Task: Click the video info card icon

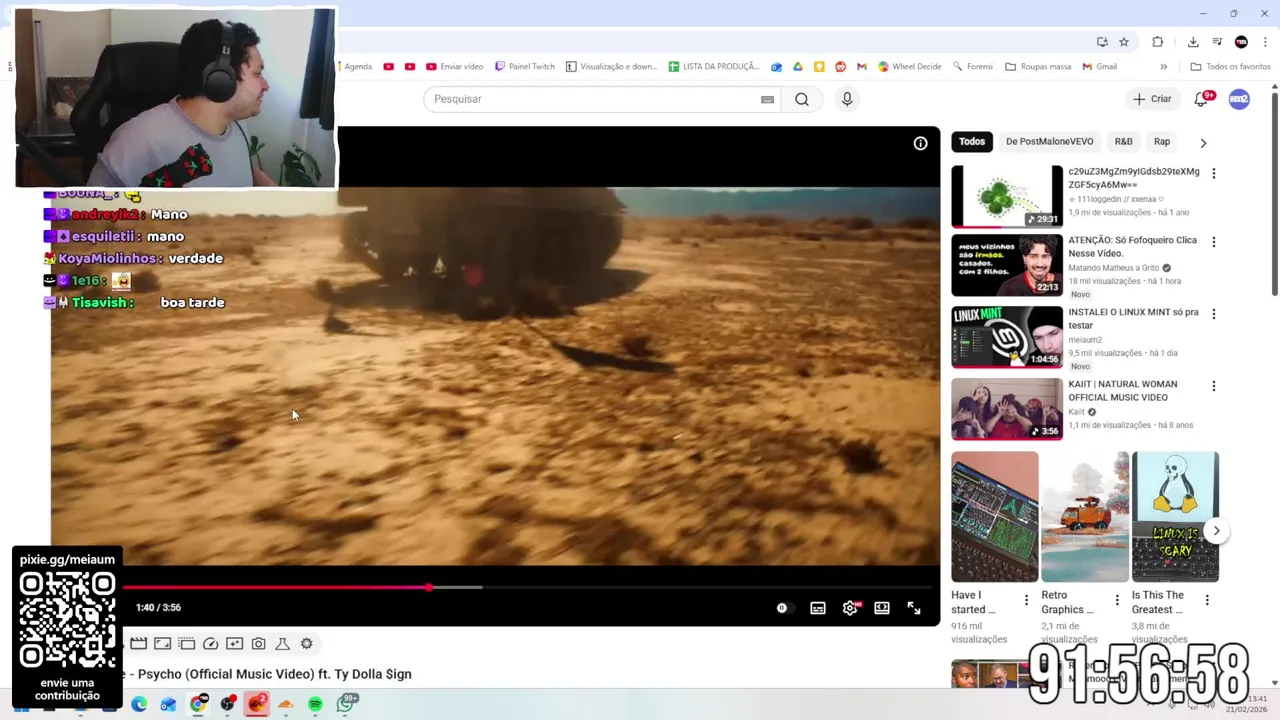Action: tap(920, 143)
